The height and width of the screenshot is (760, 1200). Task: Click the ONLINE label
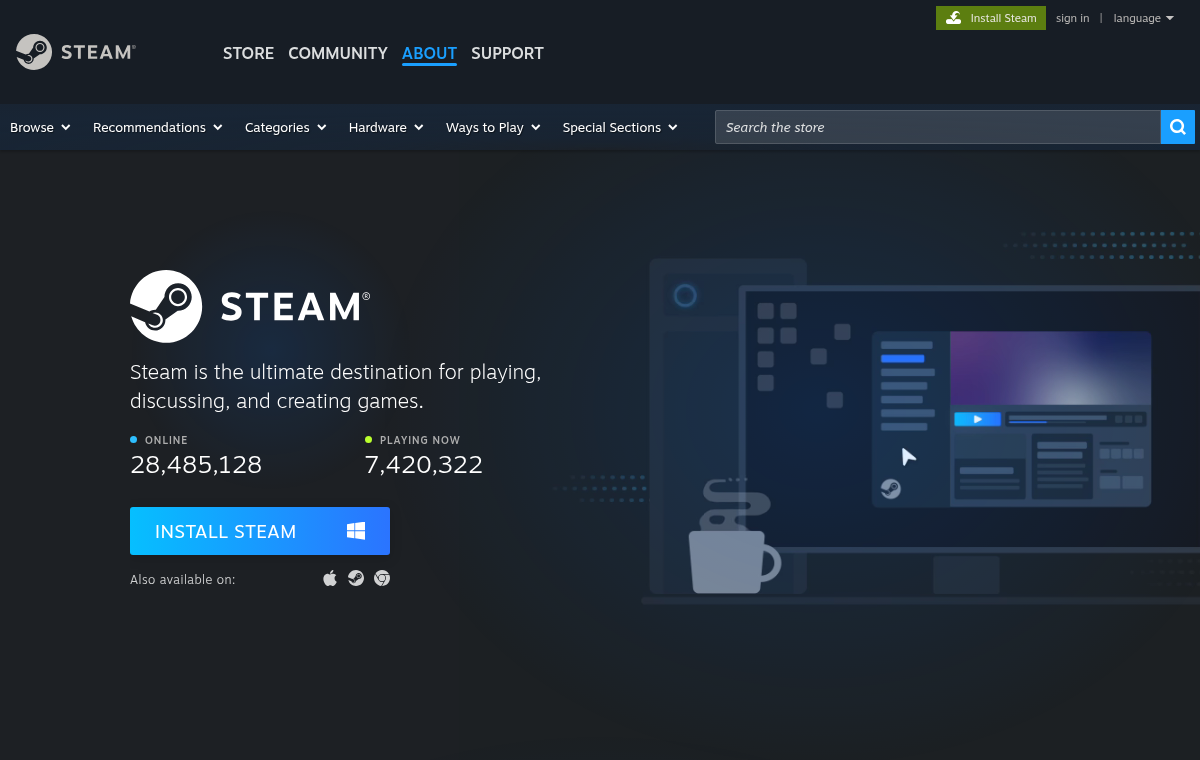tap(166, 440)
